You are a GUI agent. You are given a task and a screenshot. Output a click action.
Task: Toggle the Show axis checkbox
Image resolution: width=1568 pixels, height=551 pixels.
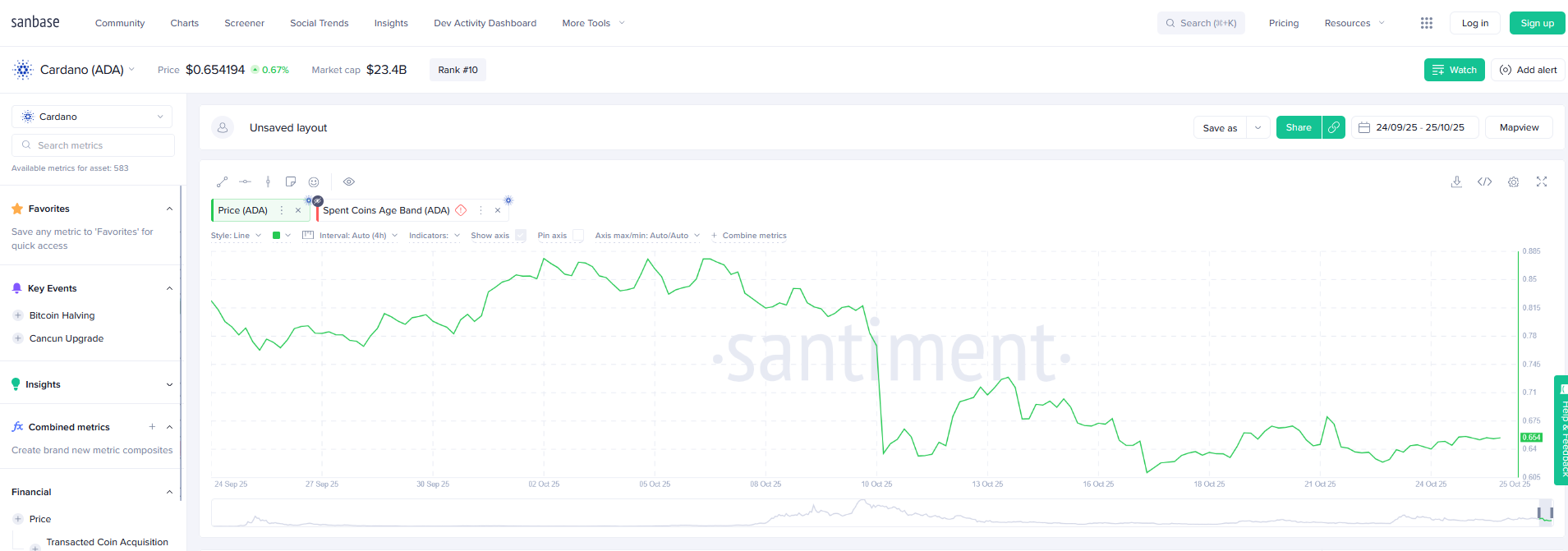point(521,236)
